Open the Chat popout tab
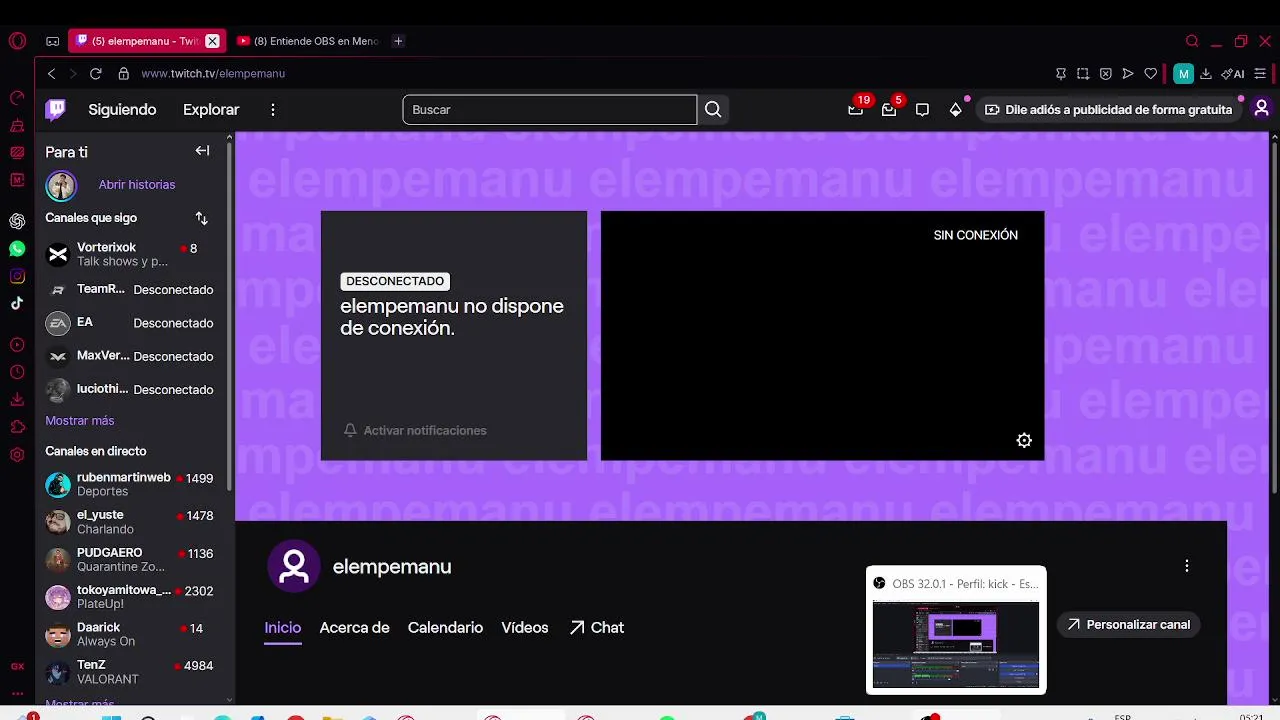 point(597,628)
